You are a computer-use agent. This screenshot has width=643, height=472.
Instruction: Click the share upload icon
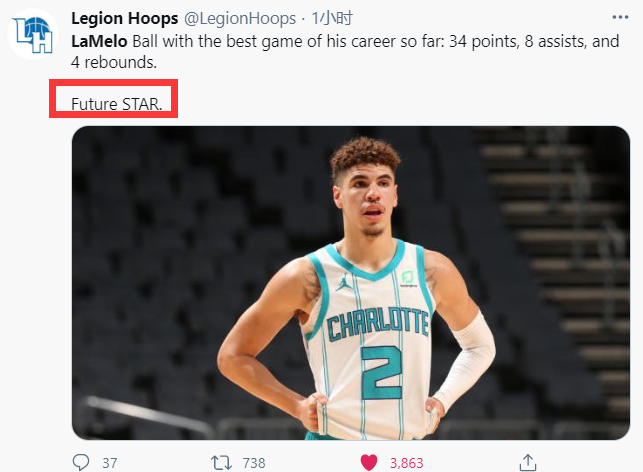point(527,462)
